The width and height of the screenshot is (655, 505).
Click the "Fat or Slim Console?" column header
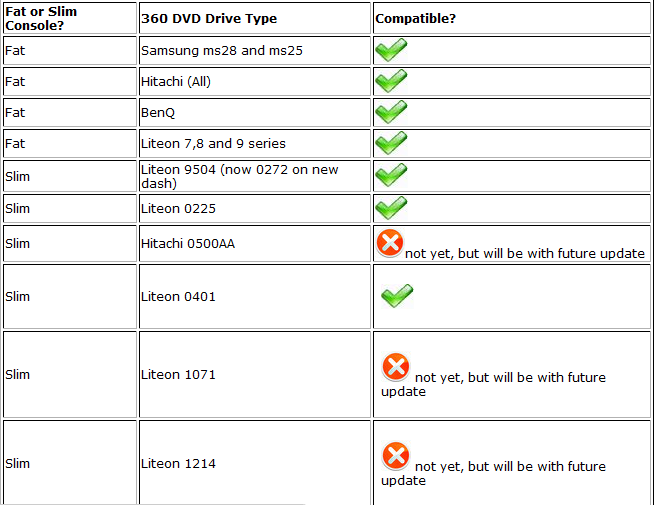click(x=40, y=18)
